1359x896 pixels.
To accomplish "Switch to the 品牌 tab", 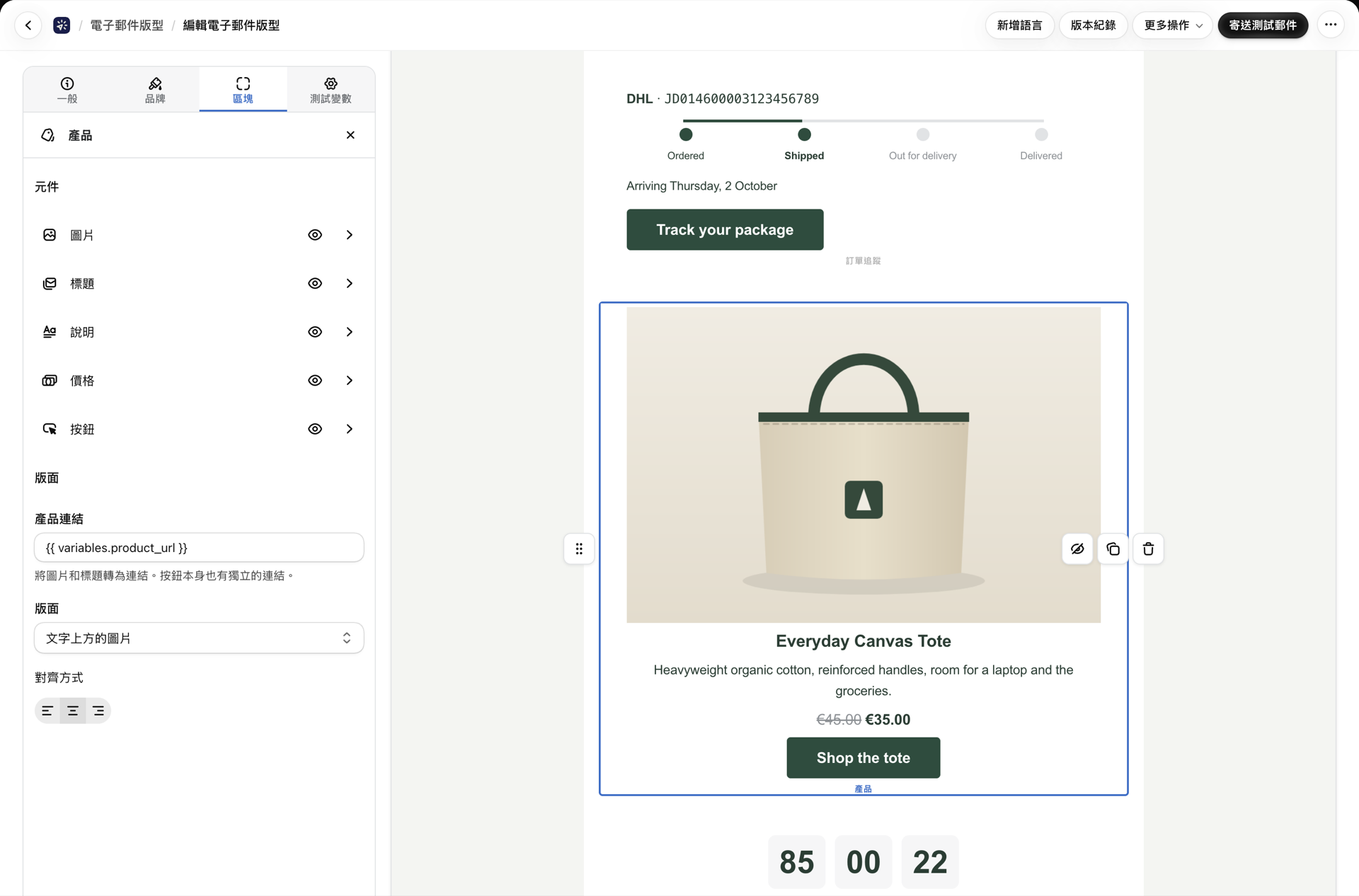I will (155, 90).
